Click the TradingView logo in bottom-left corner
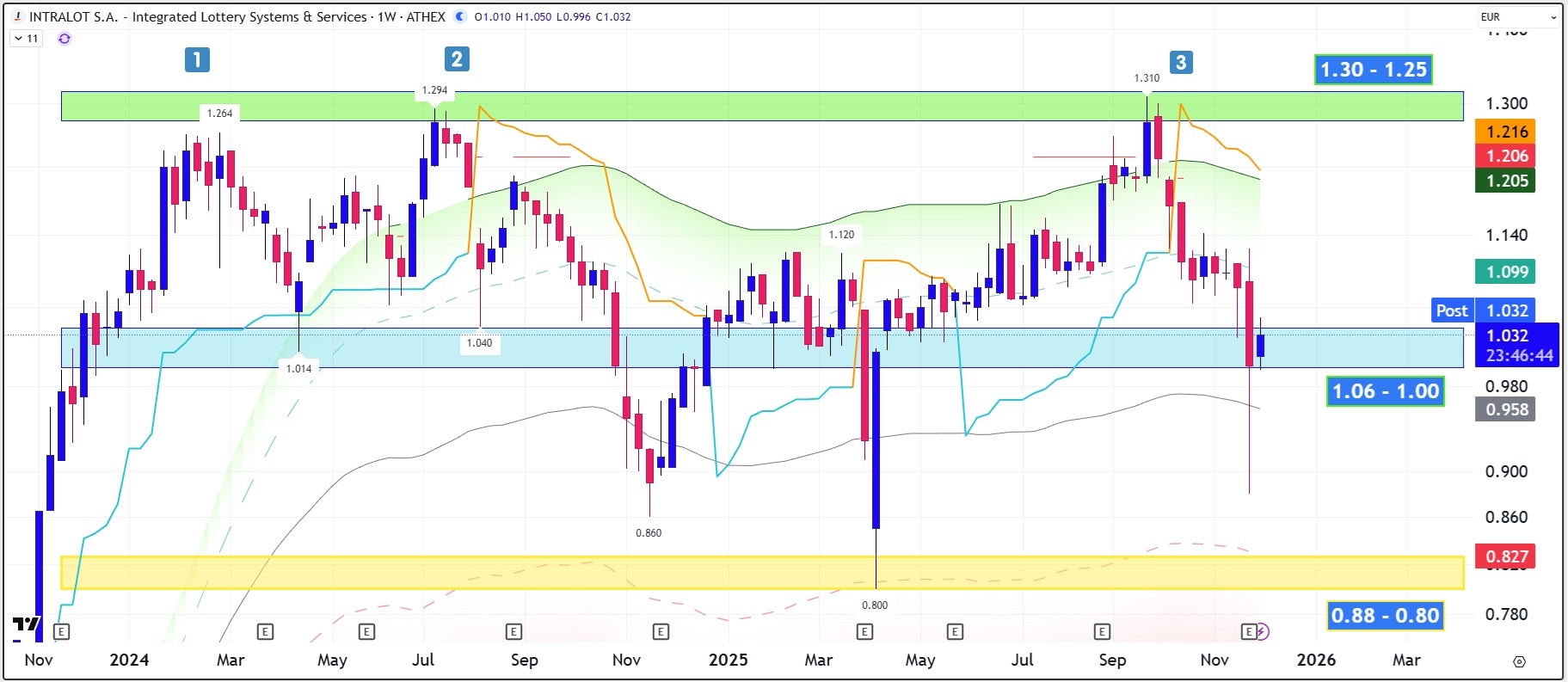Viewport: 1568px width, 682px height. [x=26, y=624]
